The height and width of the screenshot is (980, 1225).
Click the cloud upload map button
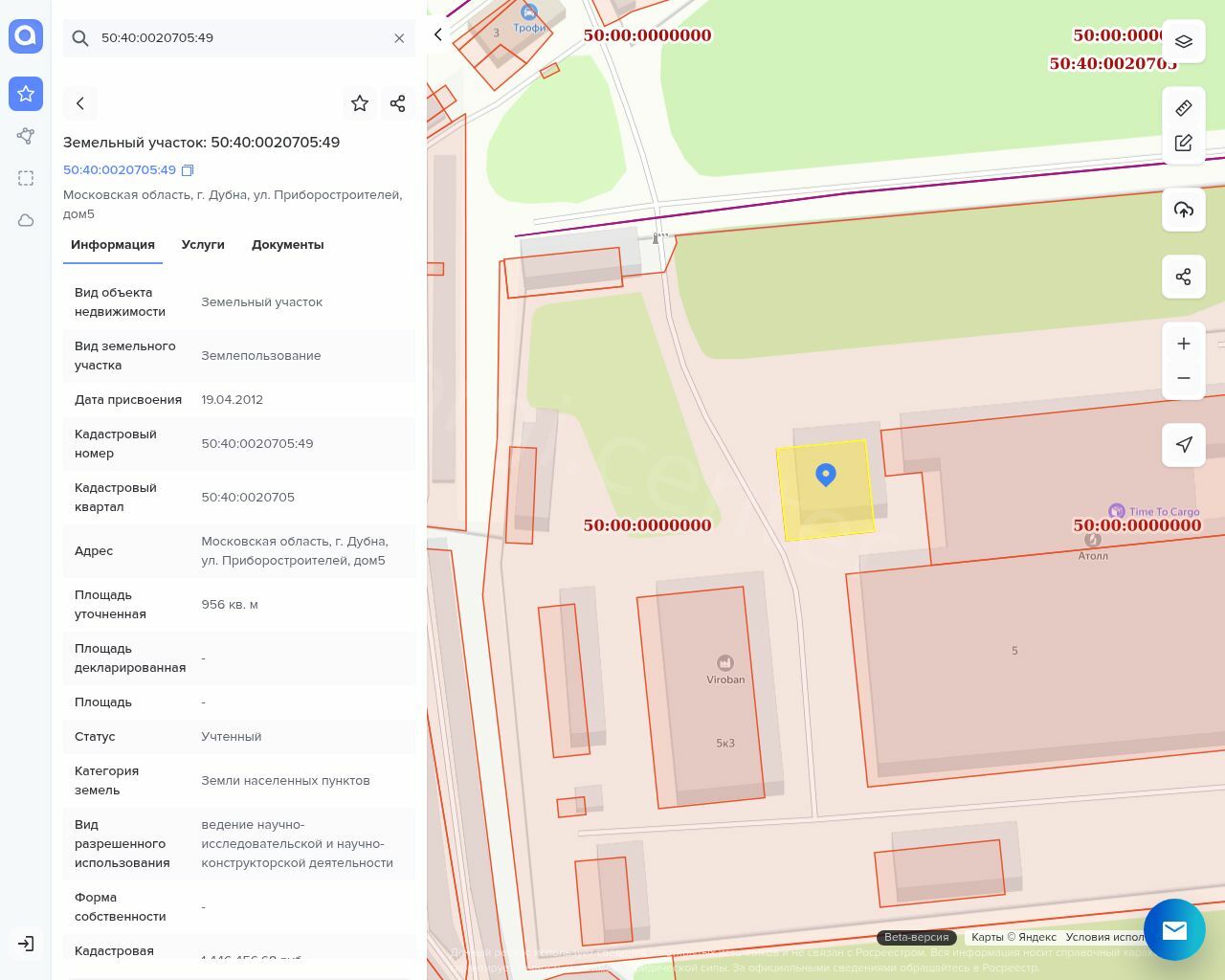tap(1183, 210)
